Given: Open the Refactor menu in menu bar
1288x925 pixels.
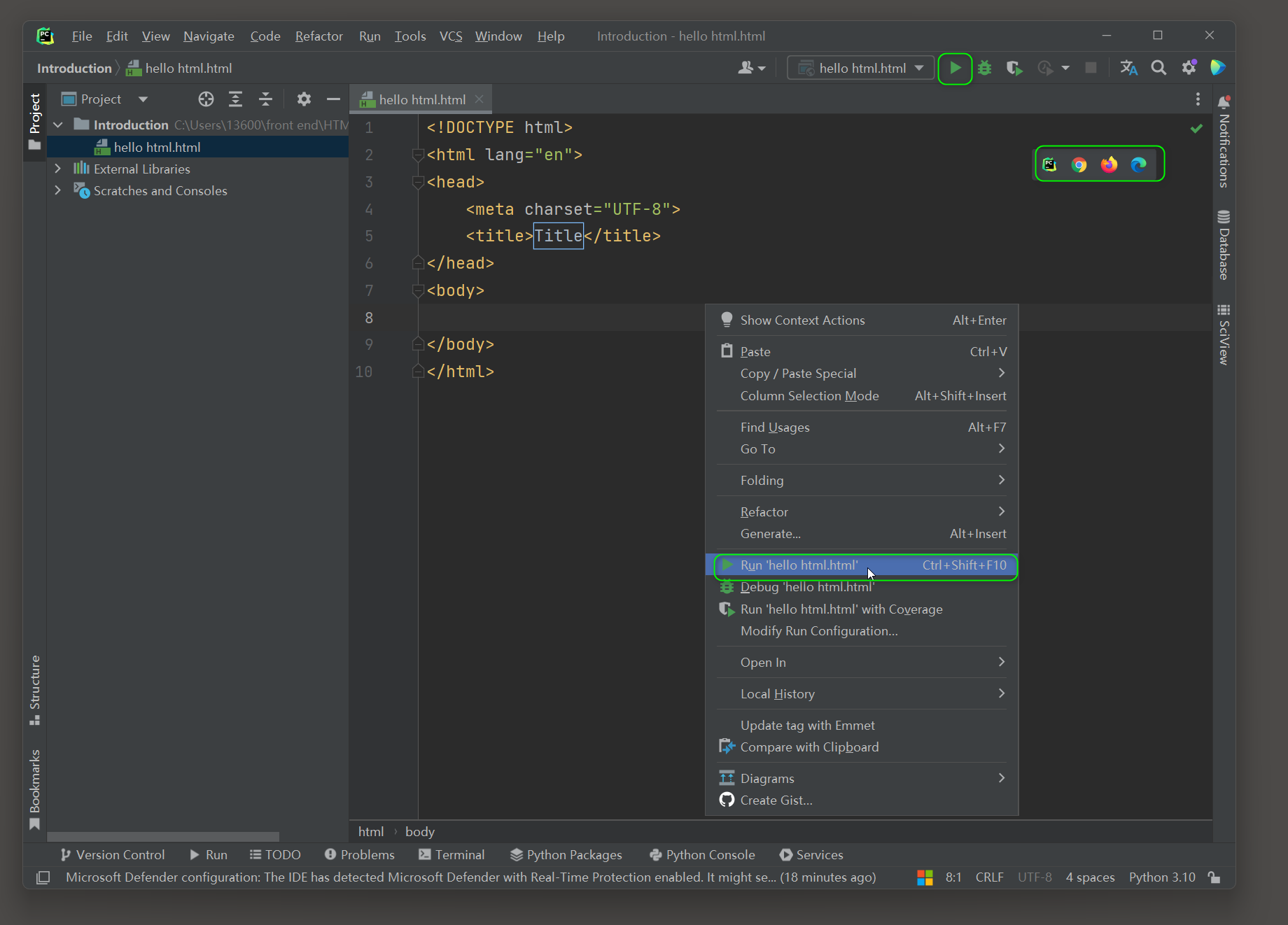Looking at the screenshot, I should [x=319, y=36].
